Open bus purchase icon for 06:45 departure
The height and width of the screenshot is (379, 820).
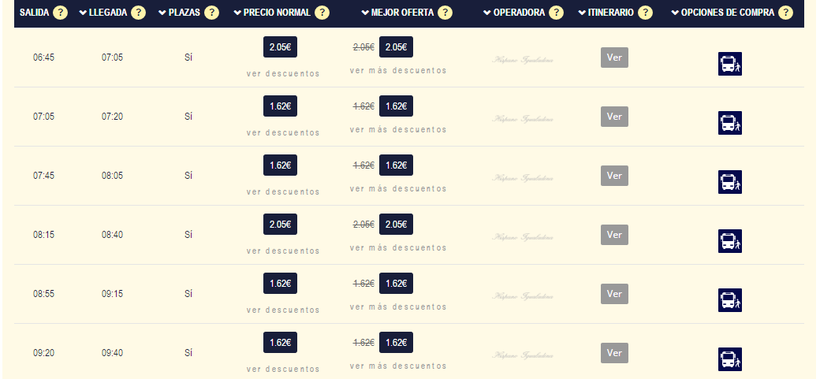(x=730, y=64)
